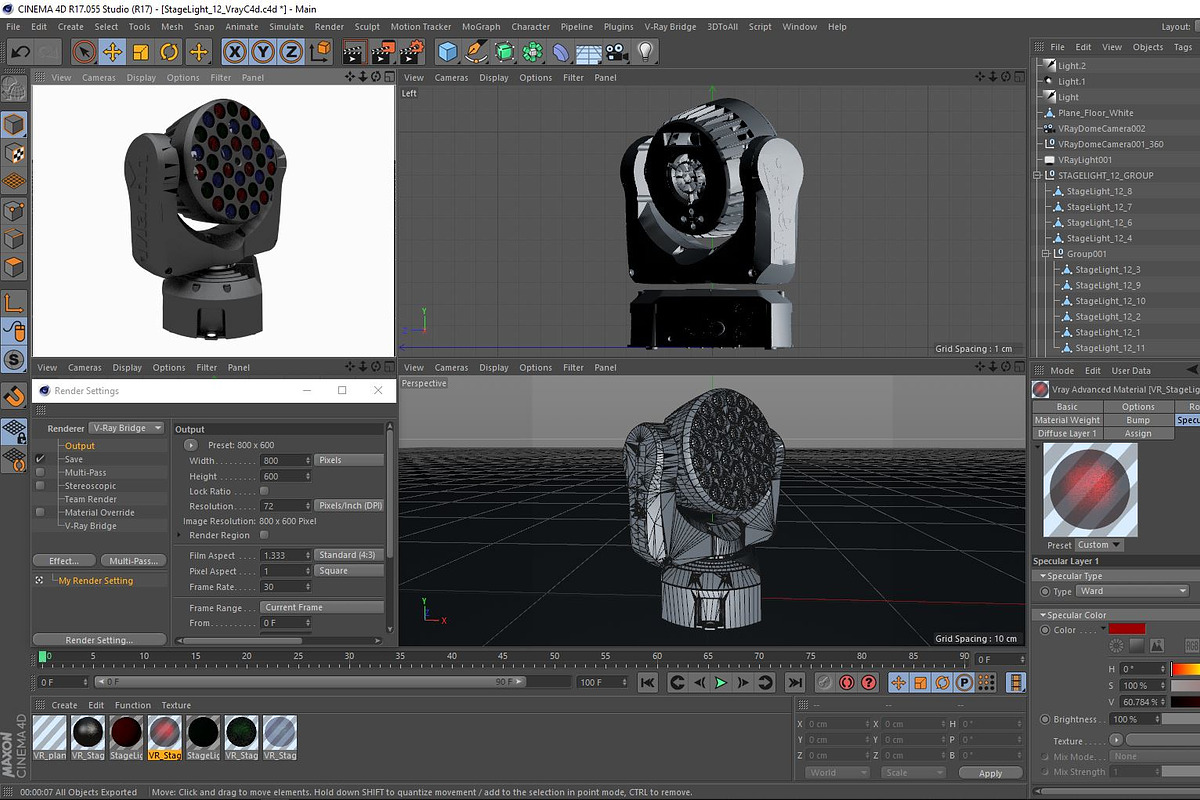Expand the Render Region disclosure triangle
This screenshot has height=800, width=1200.
pyautogui.click(x=179, y=535)
